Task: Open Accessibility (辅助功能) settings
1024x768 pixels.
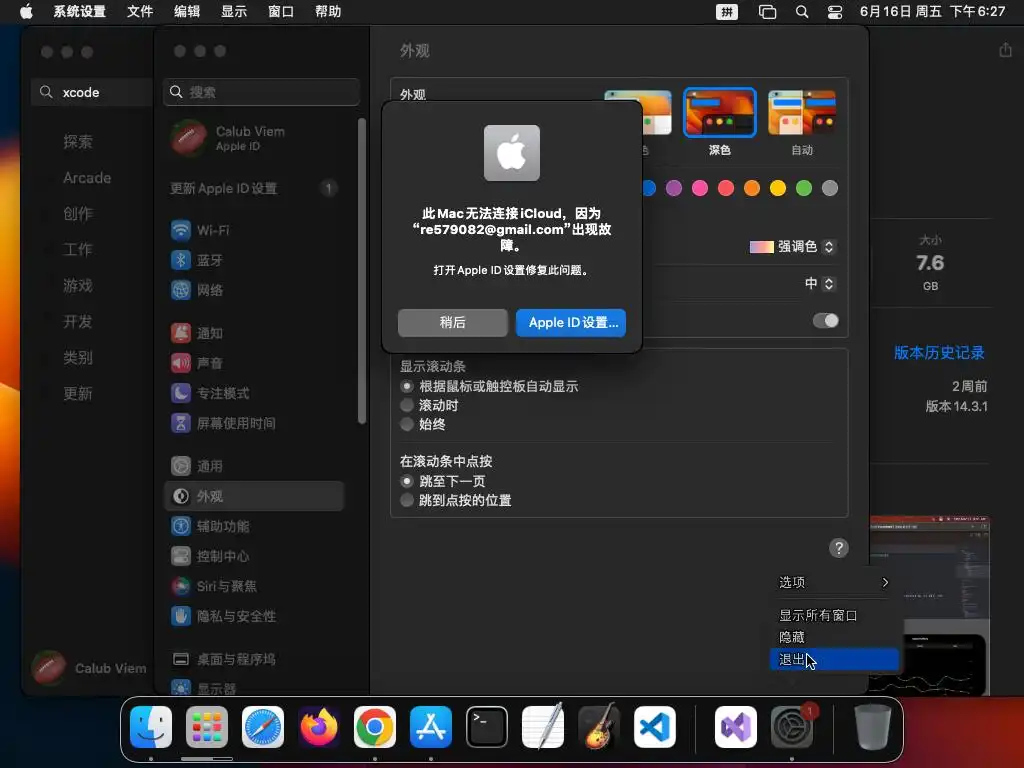Action: (253, 526)
